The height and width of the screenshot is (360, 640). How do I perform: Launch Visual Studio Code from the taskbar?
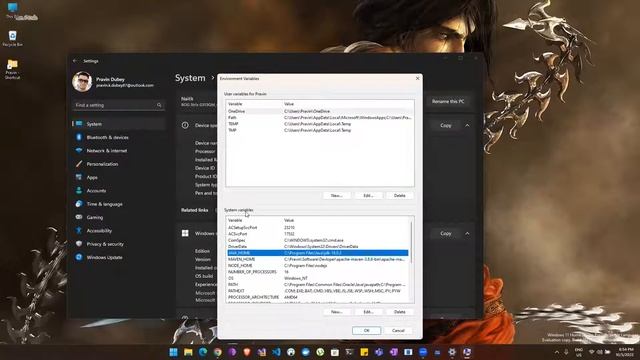276,352
